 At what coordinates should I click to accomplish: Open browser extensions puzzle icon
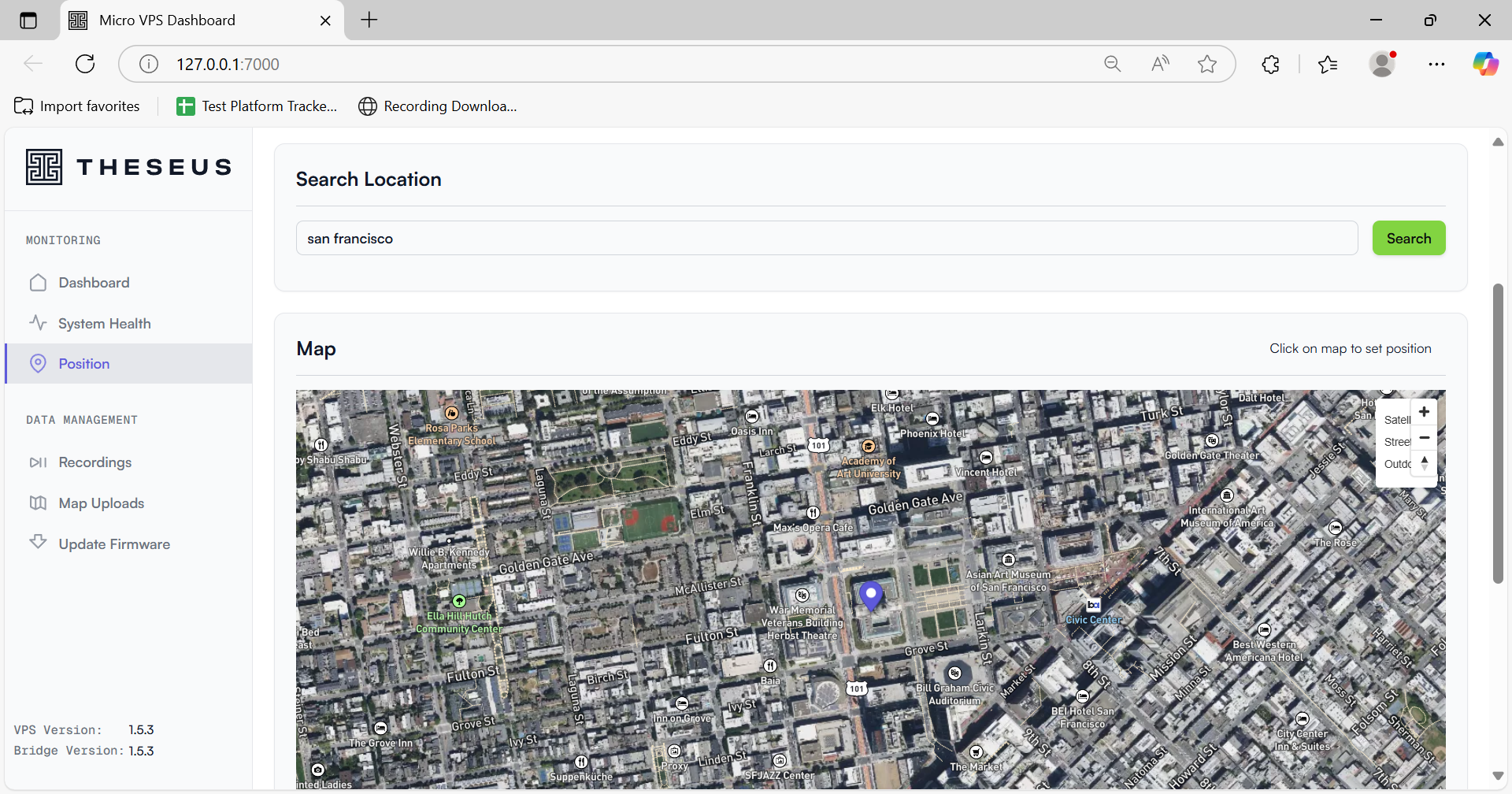(1270, 65)
